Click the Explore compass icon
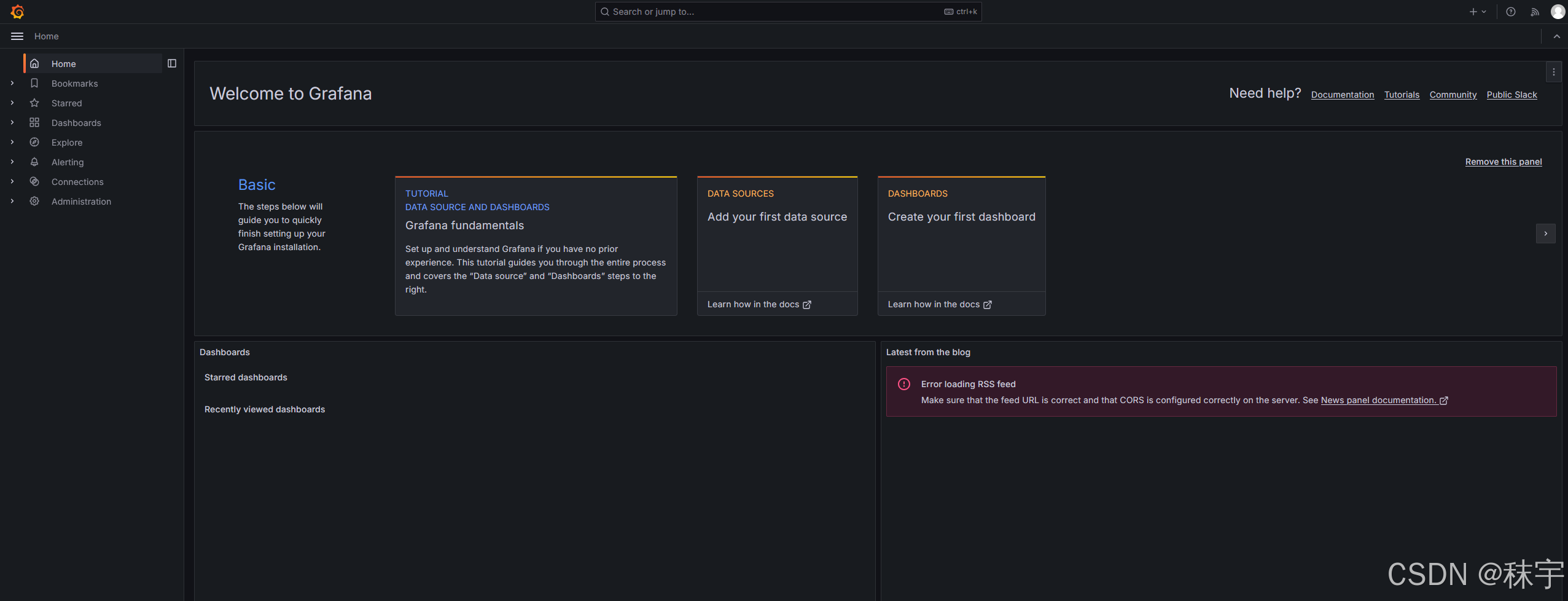 pos(34,142)
